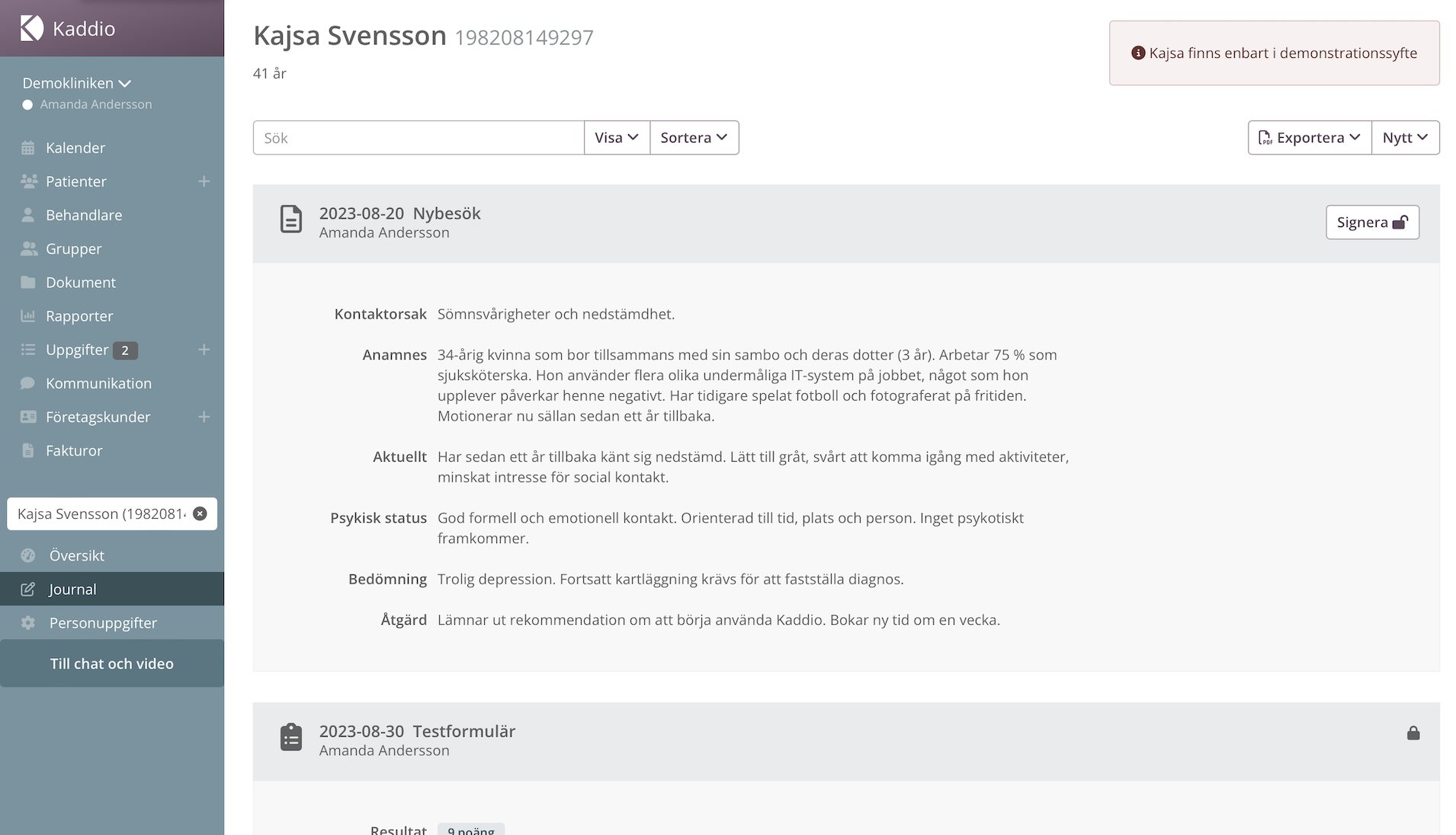Screen dimensions: 1456x835
Task: Open Översikt patient tab
Action: tap(76, 555)
